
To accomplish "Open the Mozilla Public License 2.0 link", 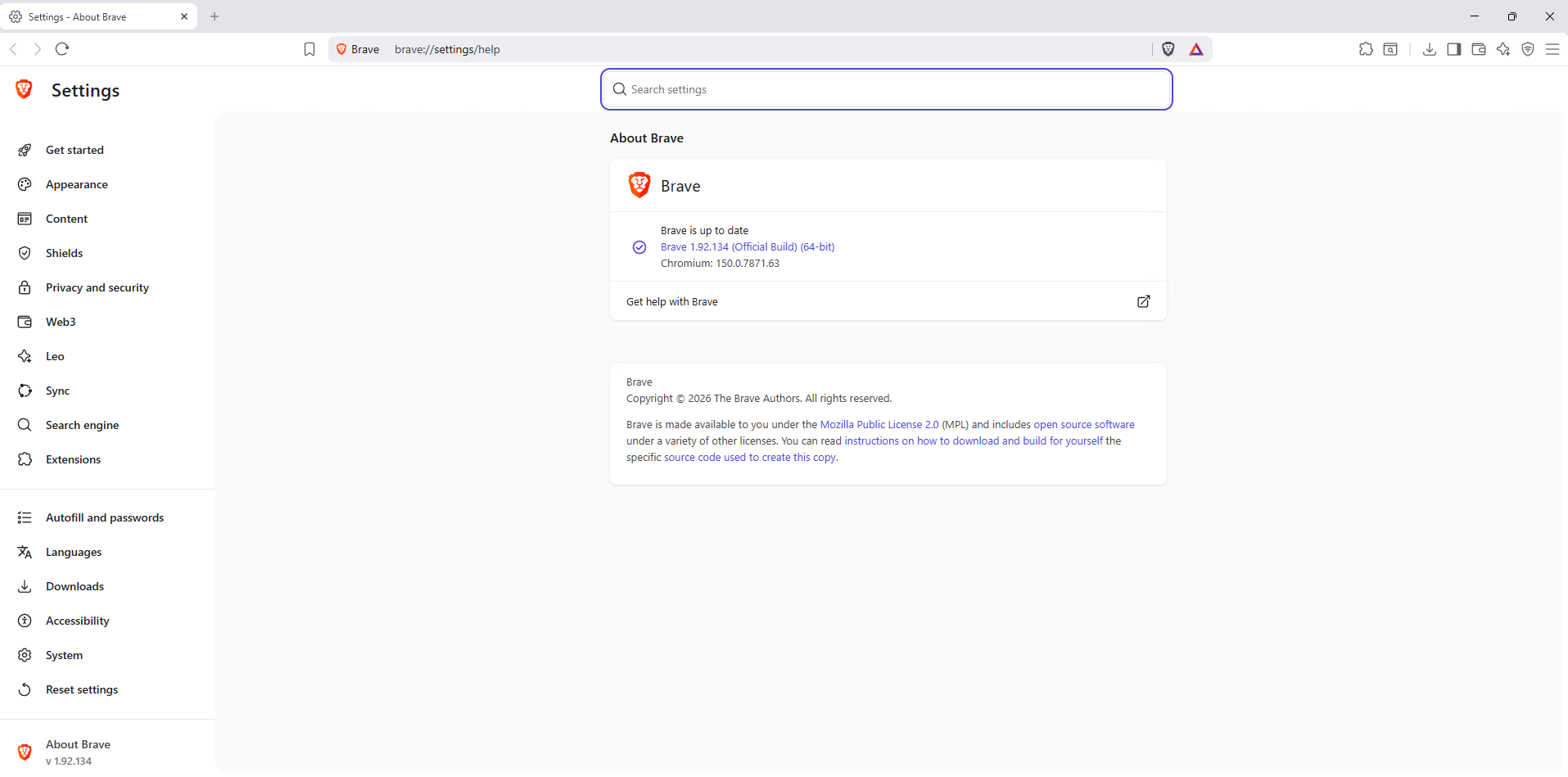I will coord(879,424).
